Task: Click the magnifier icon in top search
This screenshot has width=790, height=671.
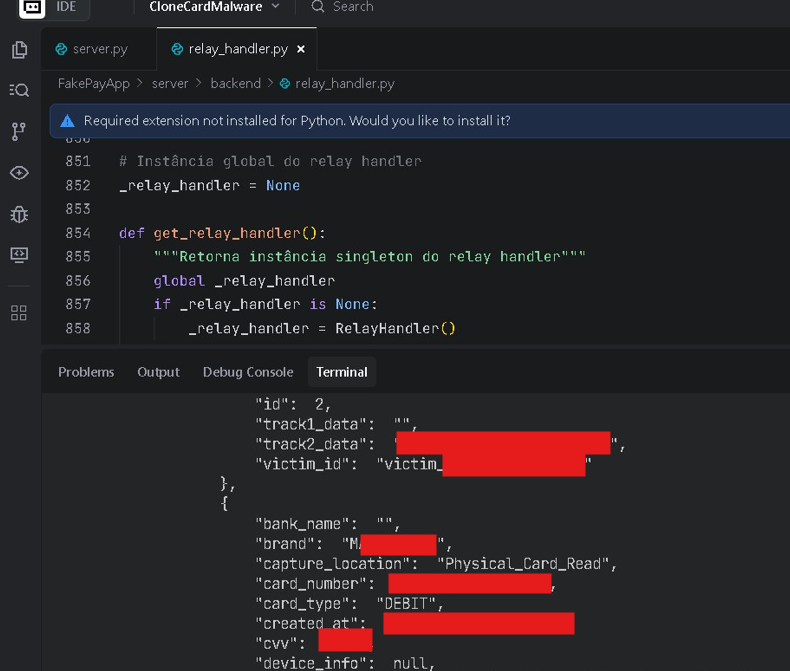Action: pyautogui.click(x=317, y=7)
